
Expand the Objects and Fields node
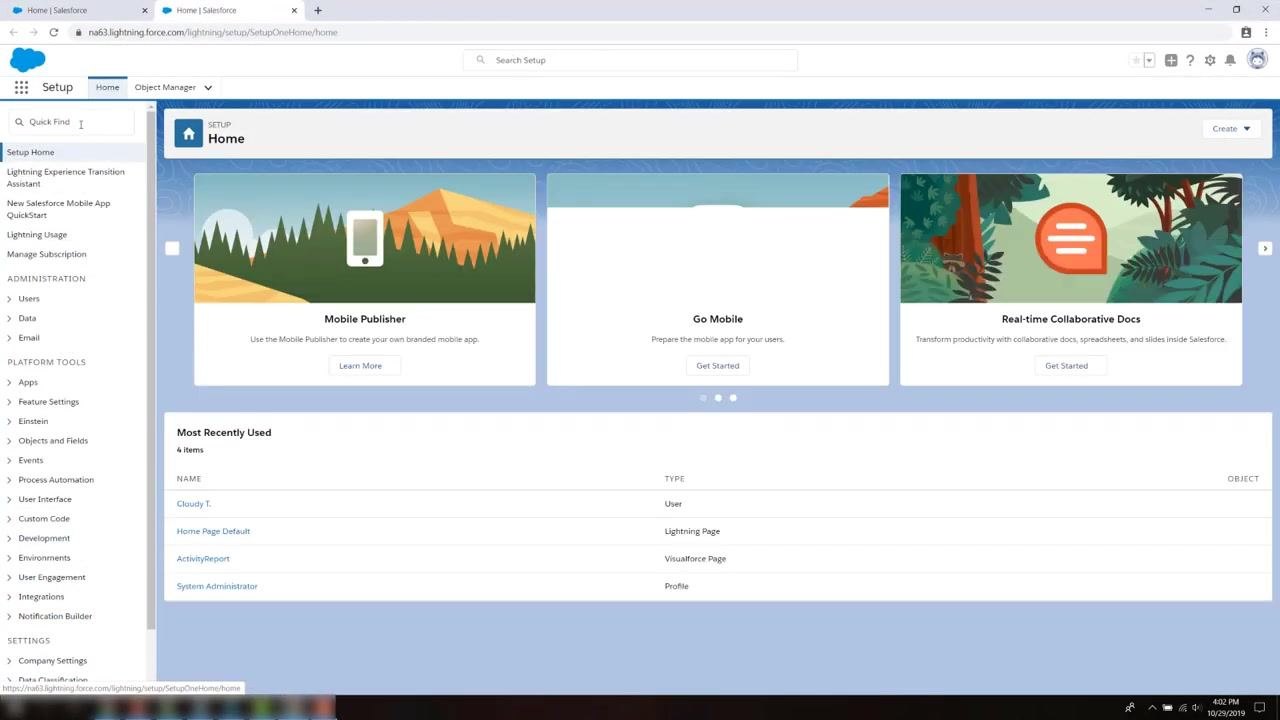pyautogui.click(x=9, y=441)
